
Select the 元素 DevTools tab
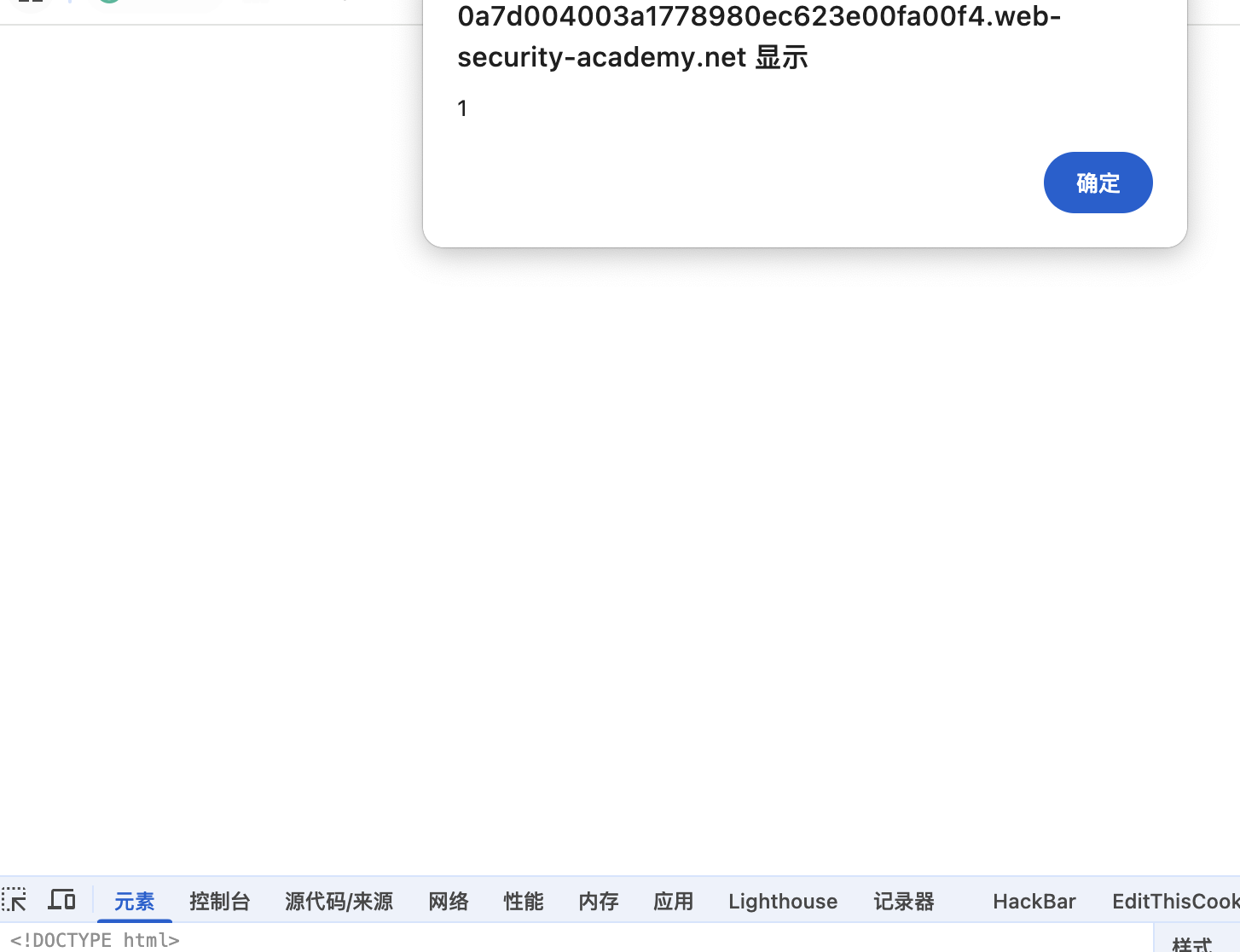click(135, 902)
